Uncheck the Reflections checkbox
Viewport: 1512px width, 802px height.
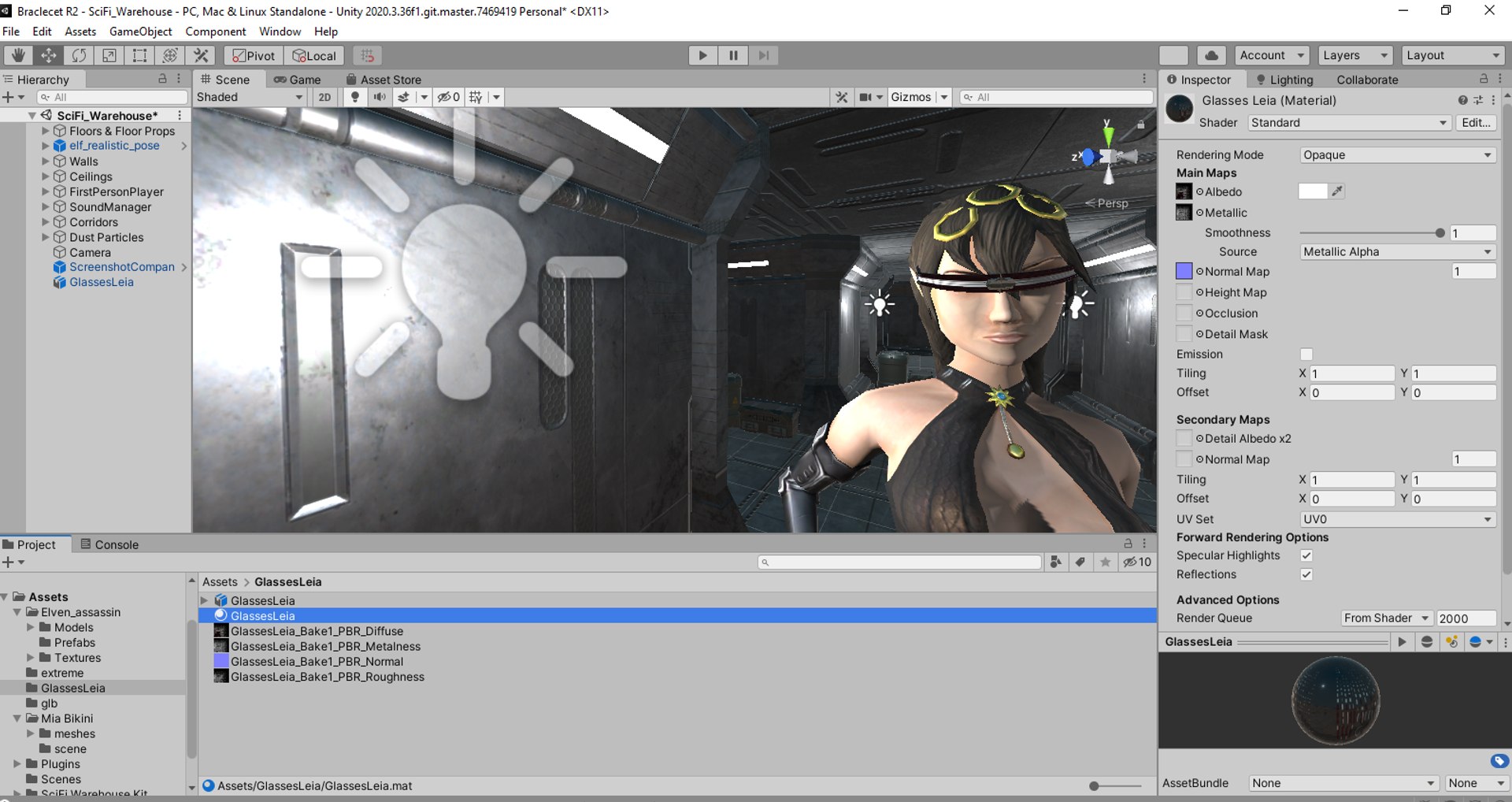pyautogui.click(x=1306, y=574)
